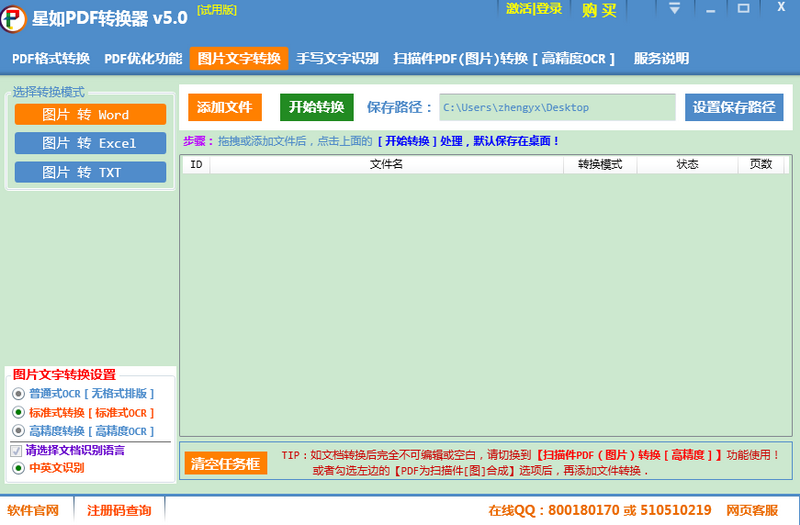Click the save path field C:\Users\zhengyx\Desktop

click(x=557, y=107)
